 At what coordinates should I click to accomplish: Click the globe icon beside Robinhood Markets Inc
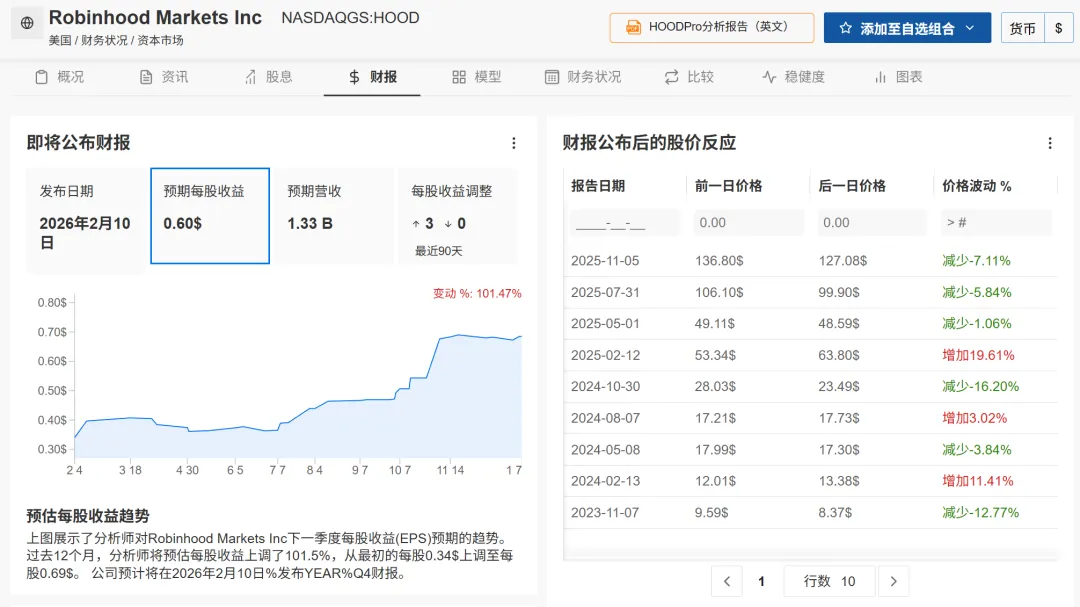(27, 23)
